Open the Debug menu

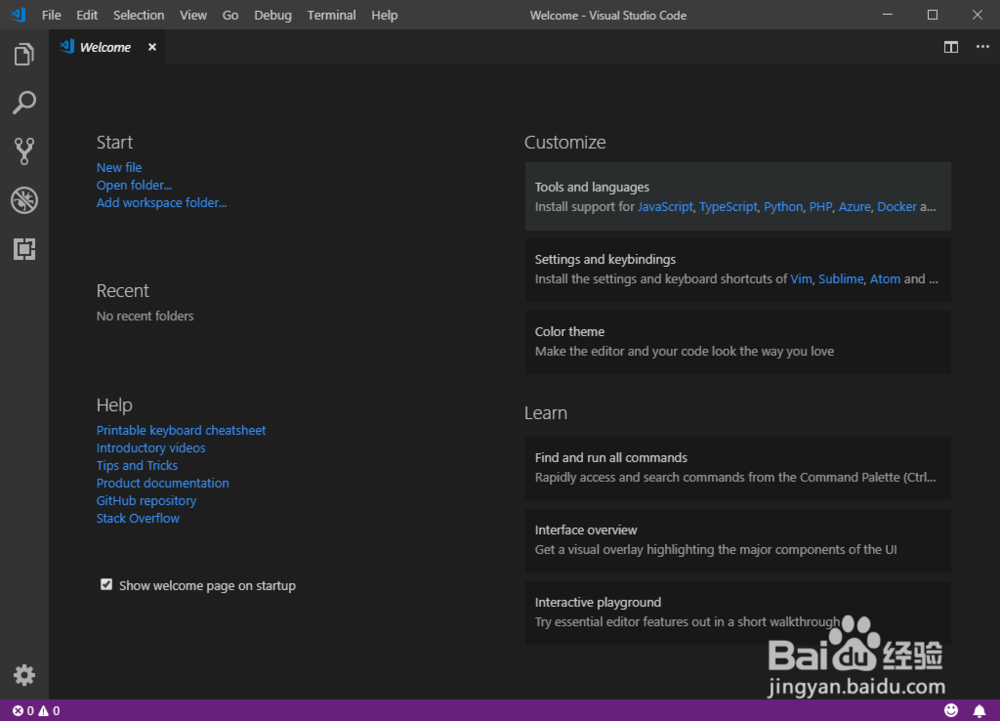click(x=273, y=15)
